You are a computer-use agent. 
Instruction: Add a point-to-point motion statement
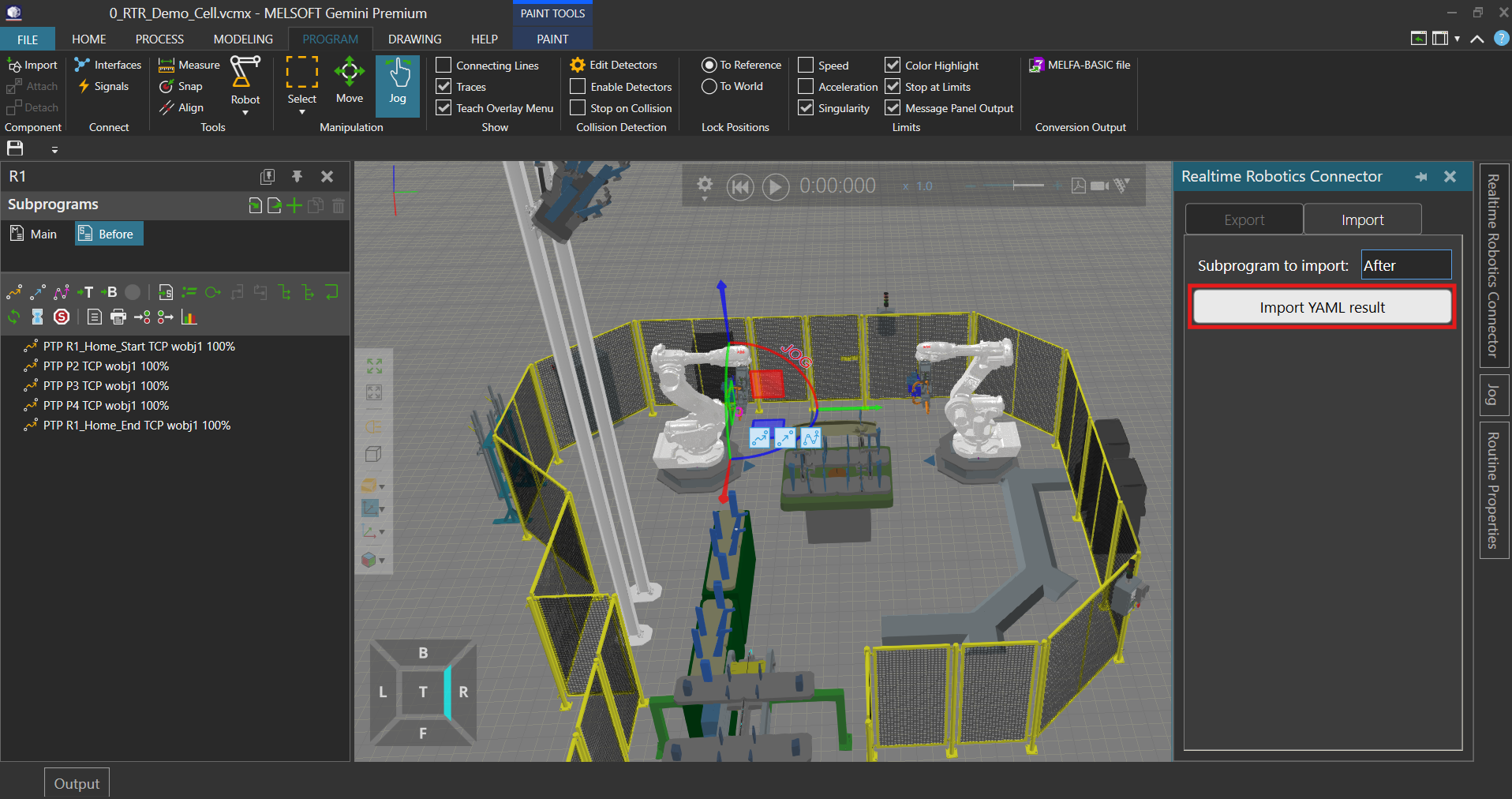[x=14, y=292]
